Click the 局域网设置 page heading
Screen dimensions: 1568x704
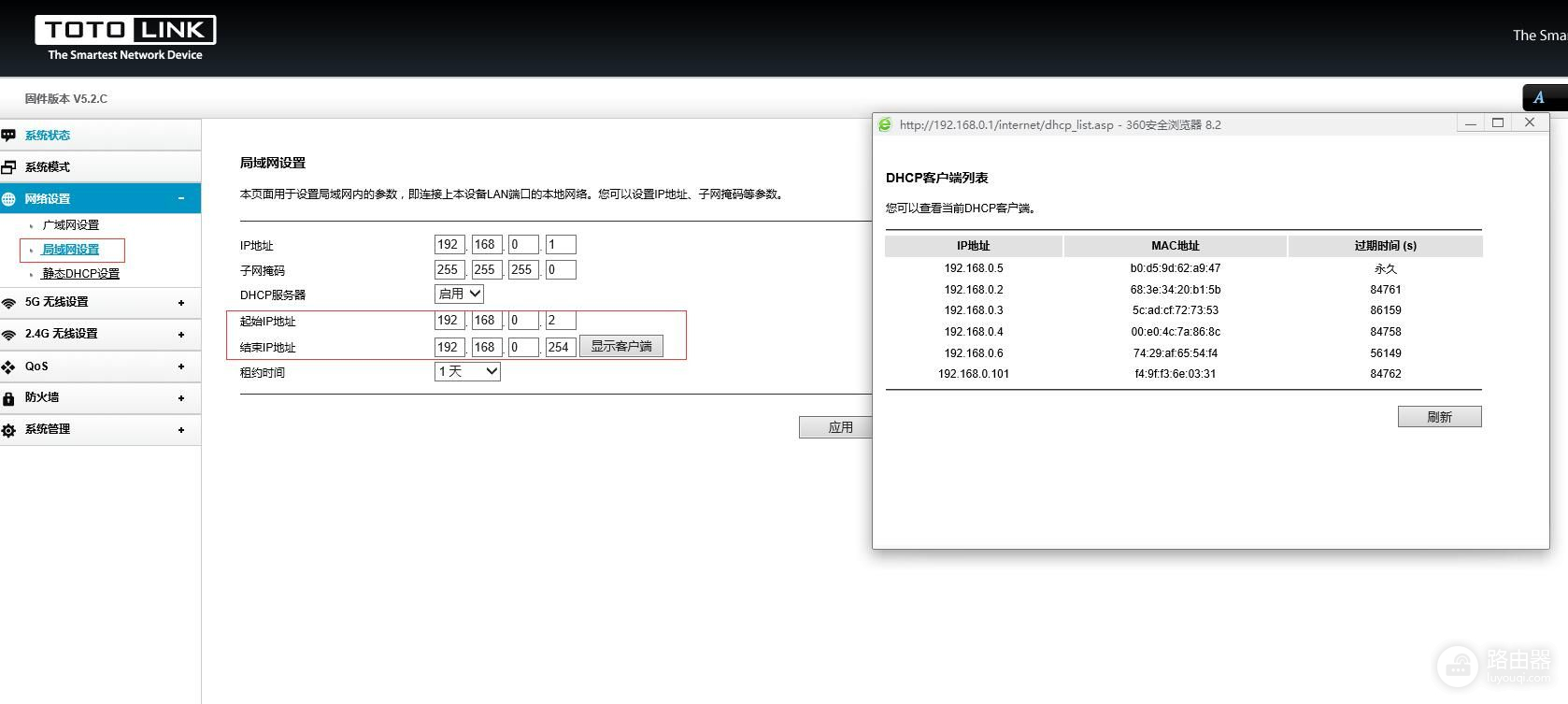273,163
